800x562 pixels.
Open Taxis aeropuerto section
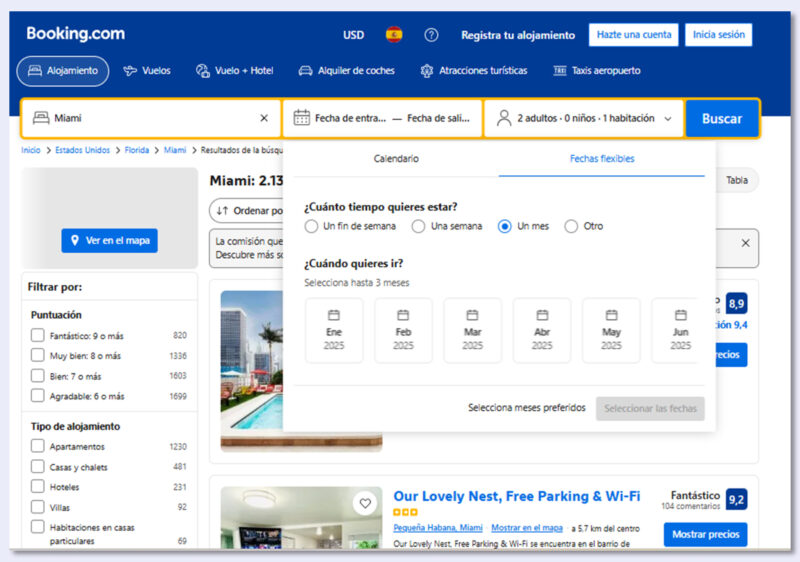pyautogui.click(x=597, y=71)
